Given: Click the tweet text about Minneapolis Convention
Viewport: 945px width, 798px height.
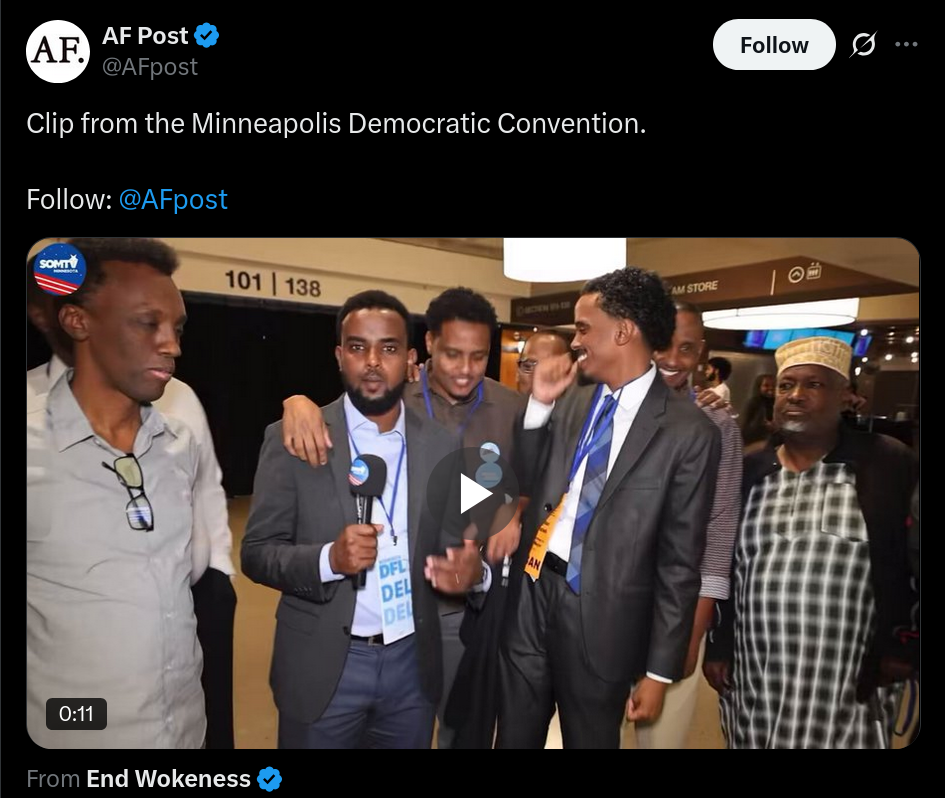Looking at the screenshot, I should pos(336,124).
